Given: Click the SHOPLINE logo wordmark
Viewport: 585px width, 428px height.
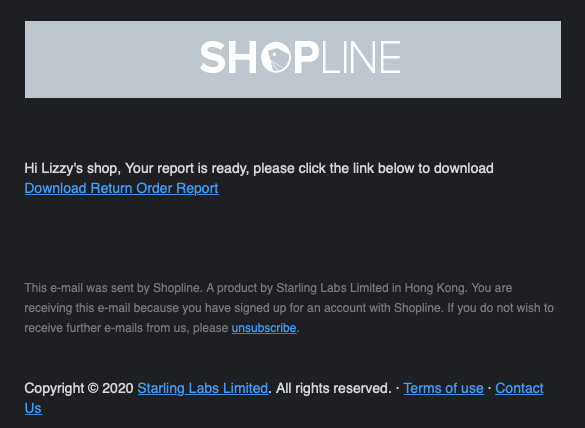Looking at the screenshot, I should [x=300, y=57].
